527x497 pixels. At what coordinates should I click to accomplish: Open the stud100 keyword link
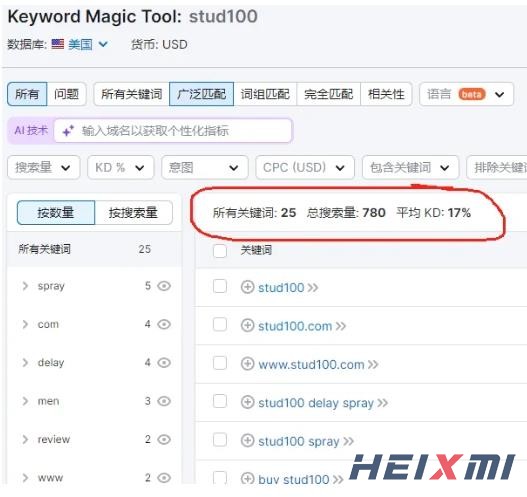[x=281, y=288]
